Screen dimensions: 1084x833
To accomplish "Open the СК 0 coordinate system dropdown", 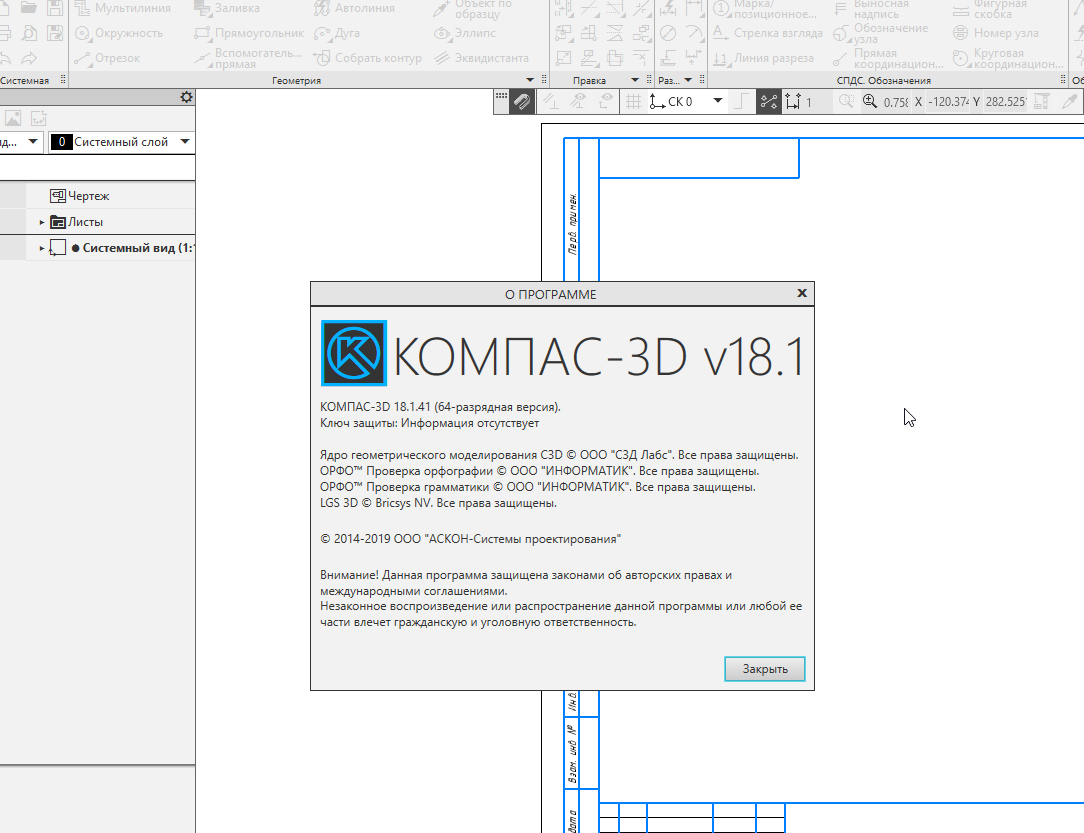I will (x=718, y=101).
